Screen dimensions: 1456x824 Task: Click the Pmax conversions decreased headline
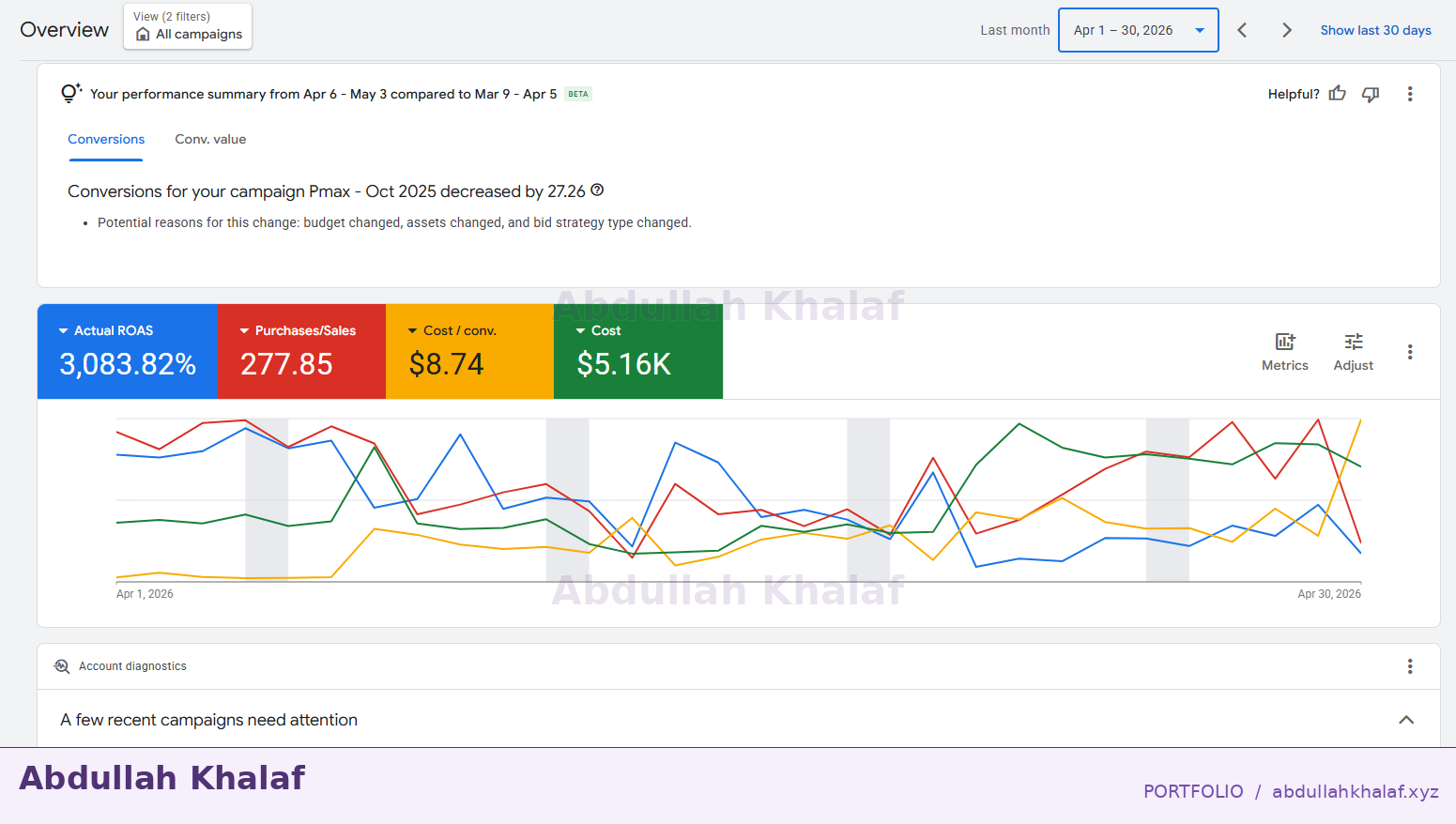(x=327, y=191)
